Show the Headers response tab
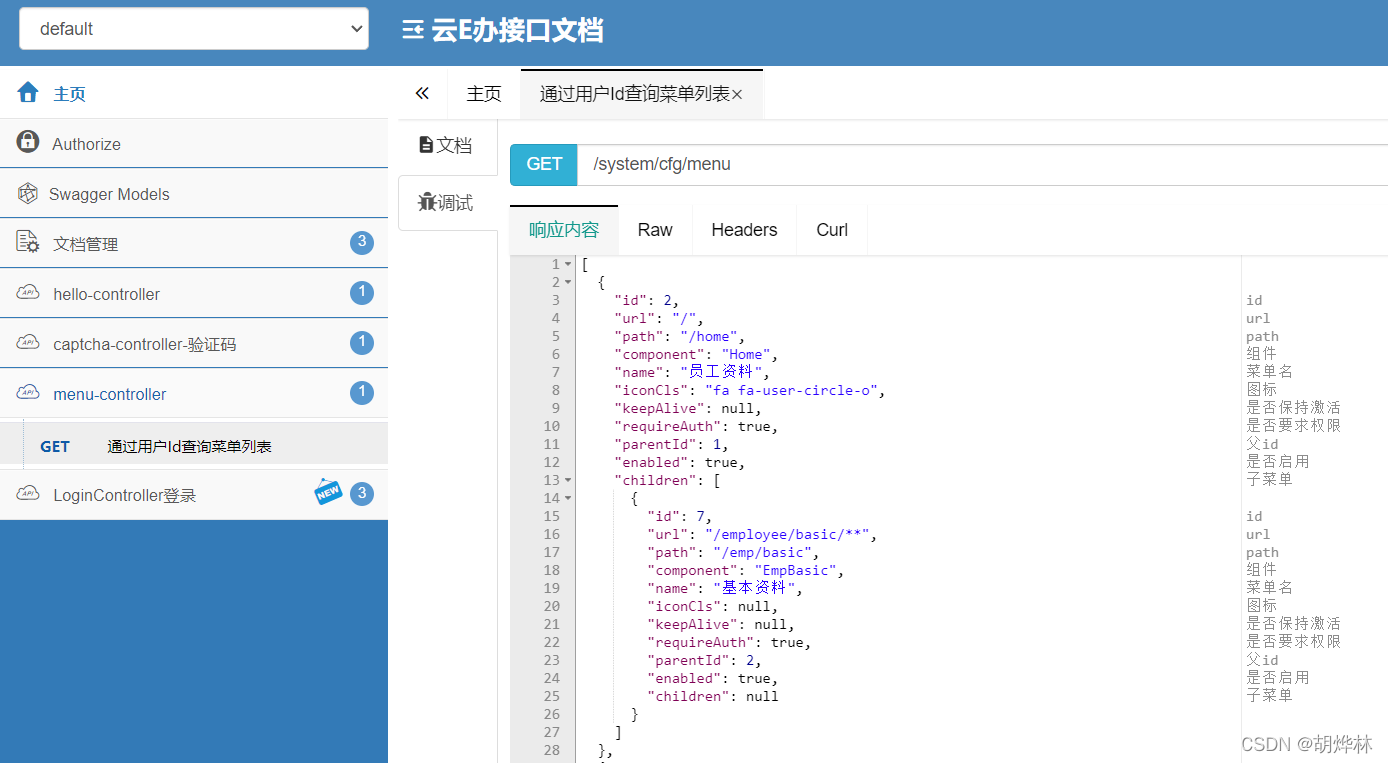 click(744, 230)
